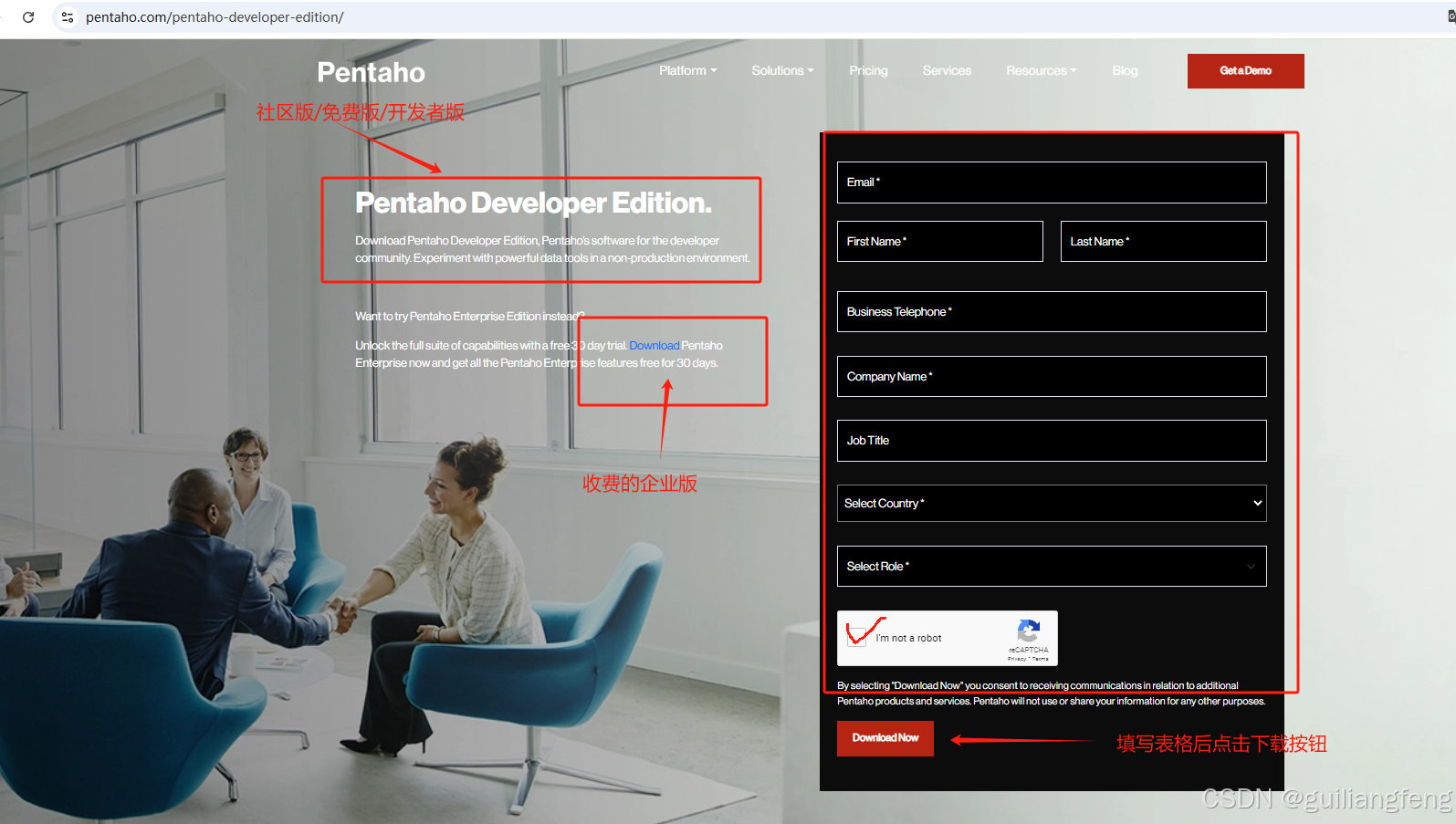Open the reCAPTCHA Privacy link
The width and height of the screenshot is (1456, 824).
pyautogui.click(x=1016, y=659)
